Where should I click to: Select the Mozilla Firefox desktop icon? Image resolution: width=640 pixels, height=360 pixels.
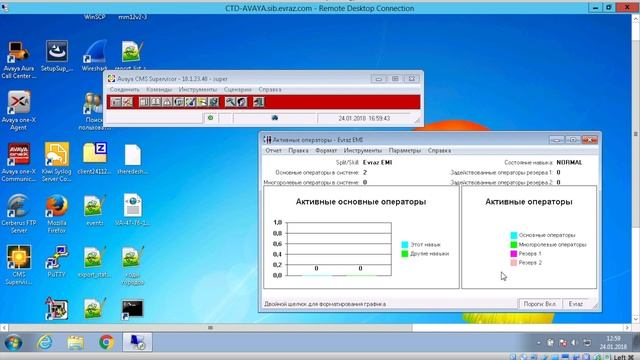57,213
